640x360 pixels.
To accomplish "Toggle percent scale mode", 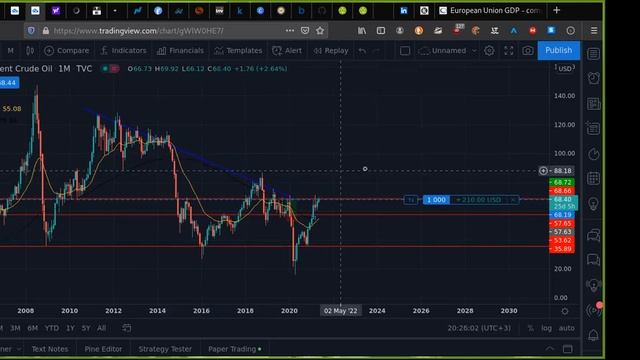I will coord(530,328).
